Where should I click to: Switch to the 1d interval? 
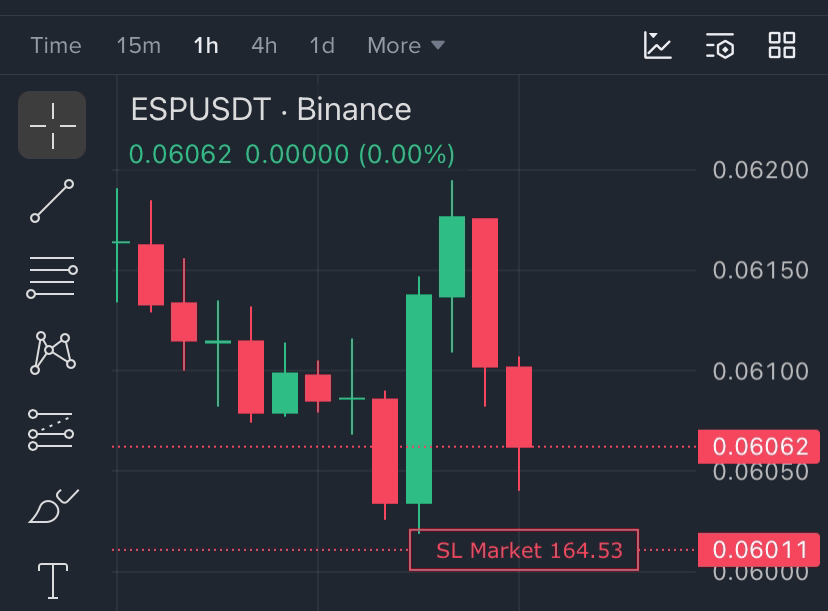point(322,45)
